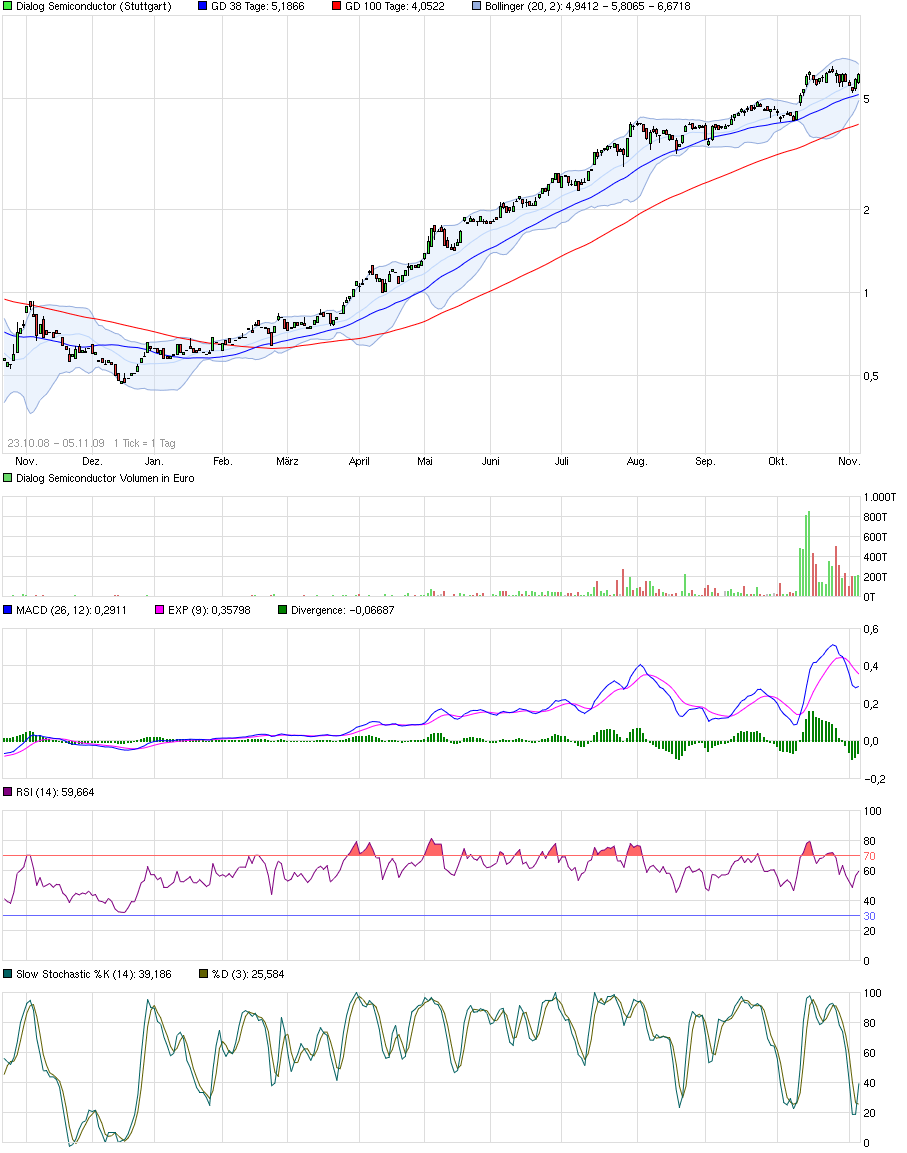Click the blue GD 38 Tage swatch
Screen dimensions: 907x1153
203,6
